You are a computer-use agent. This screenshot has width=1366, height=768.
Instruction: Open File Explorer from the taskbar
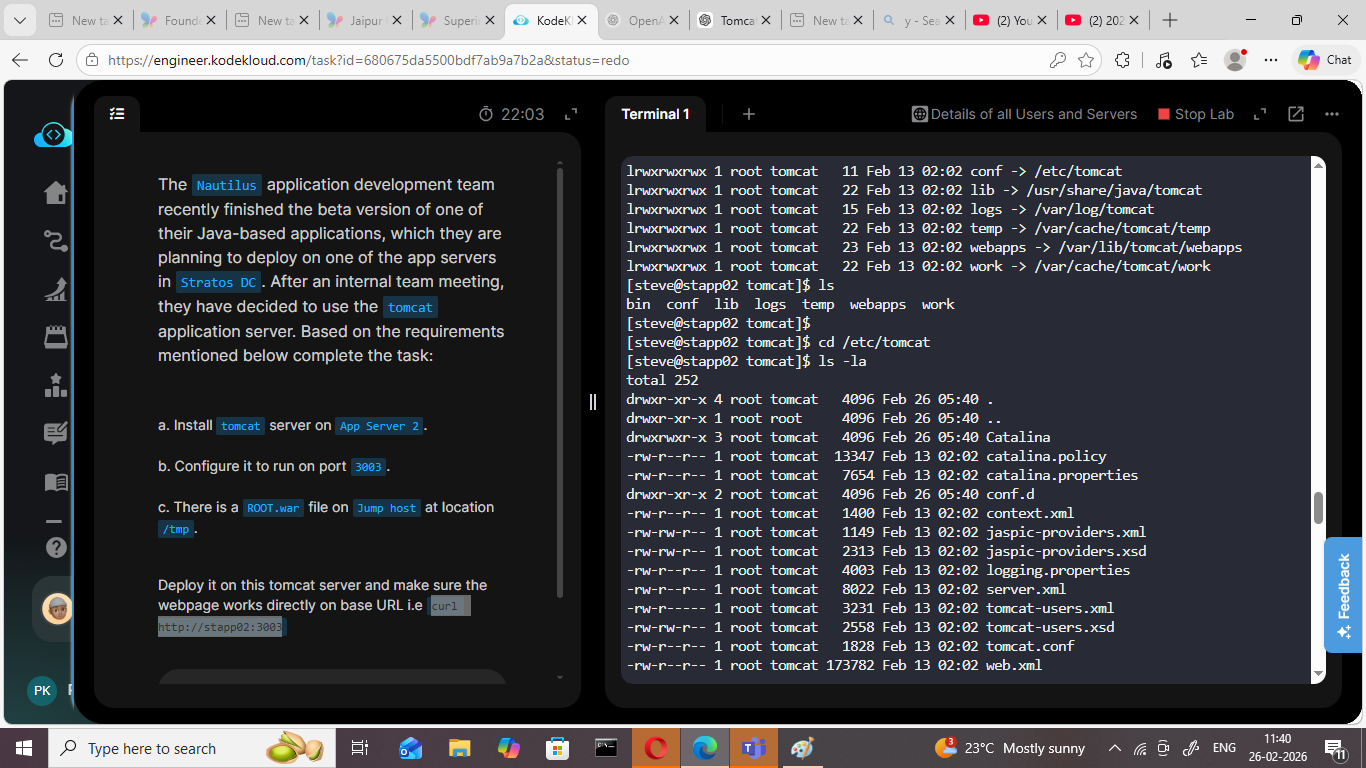click(459, 748)
